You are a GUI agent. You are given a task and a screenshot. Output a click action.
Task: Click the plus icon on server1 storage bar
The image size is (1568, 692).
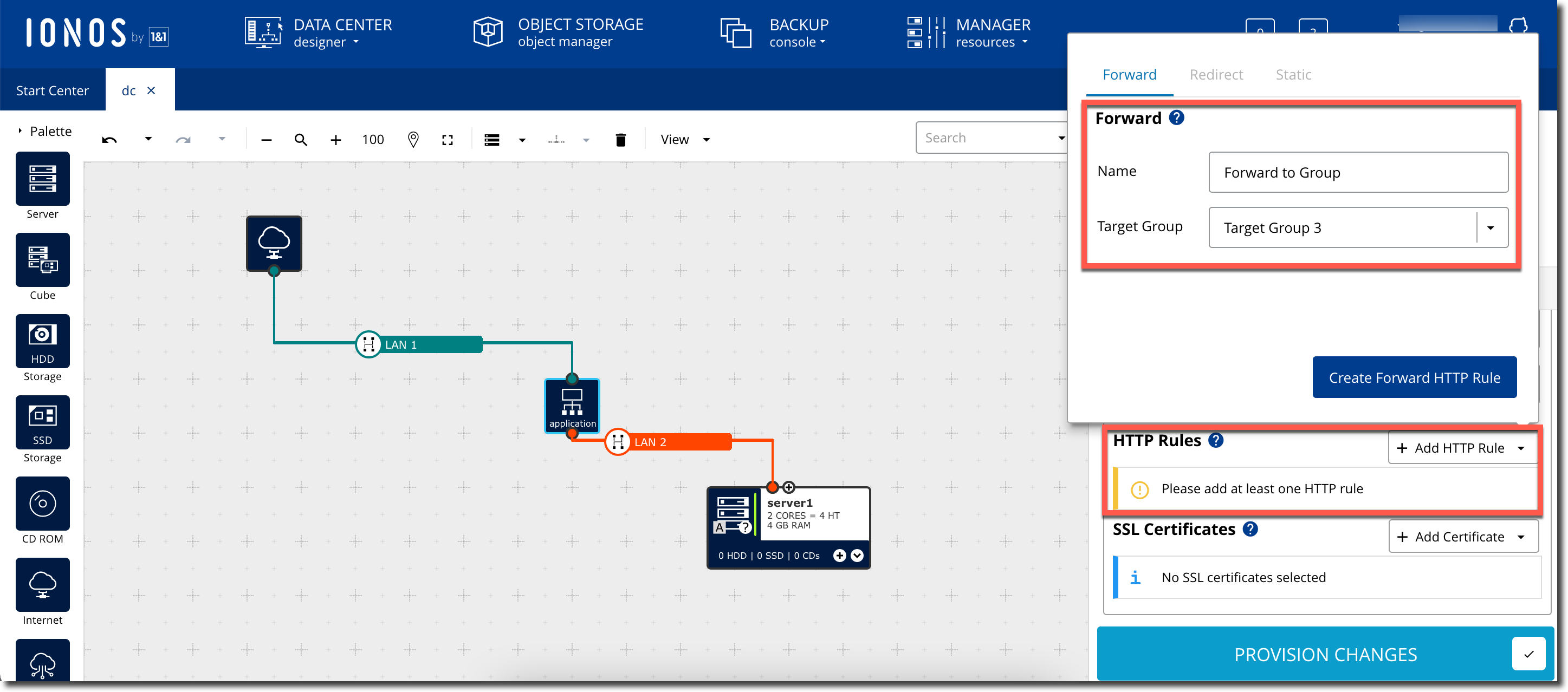tap(839, 556)
